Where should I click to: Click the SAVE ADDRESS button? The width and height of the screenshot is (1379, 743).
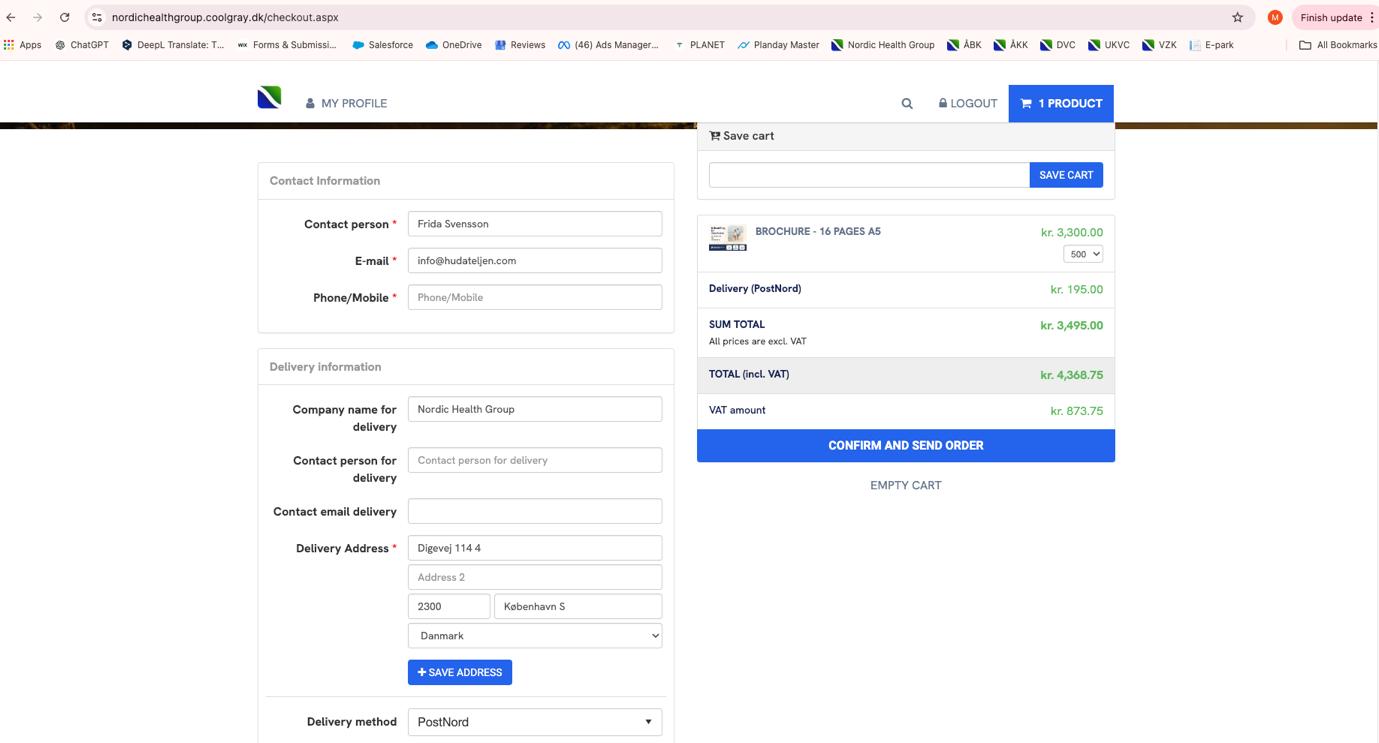pos(460,672)
